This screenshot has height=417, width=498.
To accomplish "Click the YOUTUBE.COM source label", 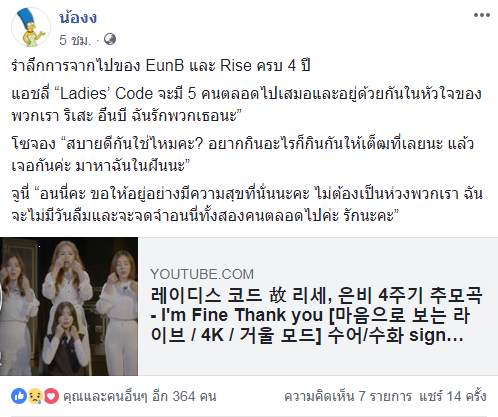I will point(202,274).
